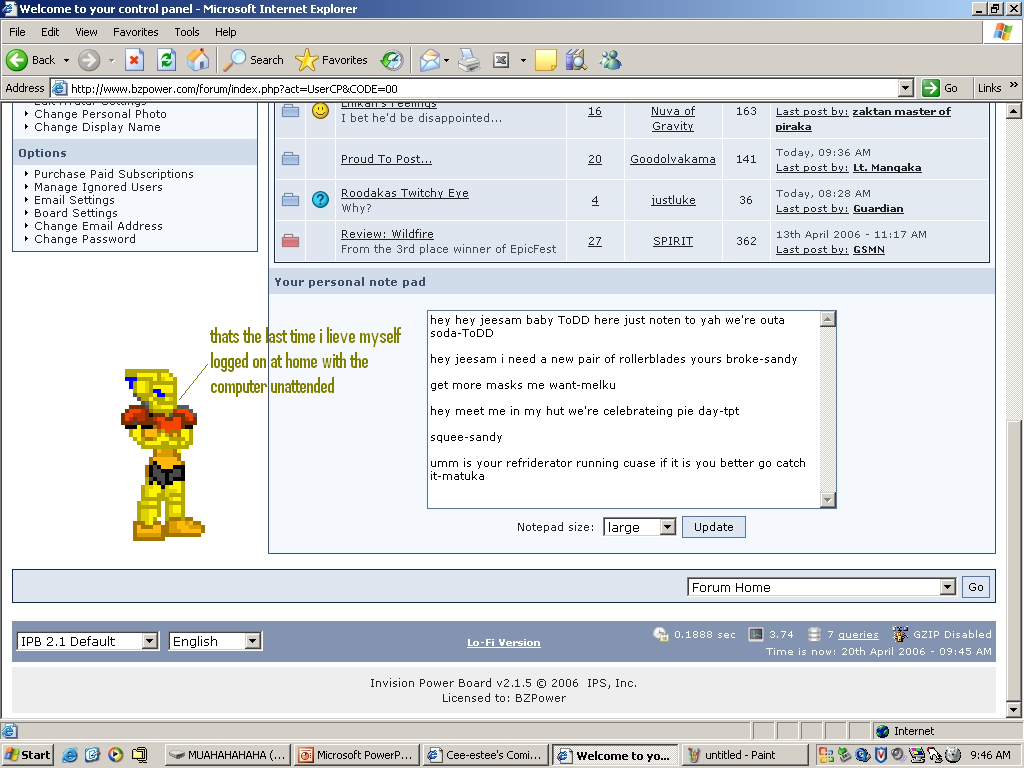Launch Internet Explorer from the quick launch bar
Viewport: 1024px width, 768px height.
[x=70, y=755]
